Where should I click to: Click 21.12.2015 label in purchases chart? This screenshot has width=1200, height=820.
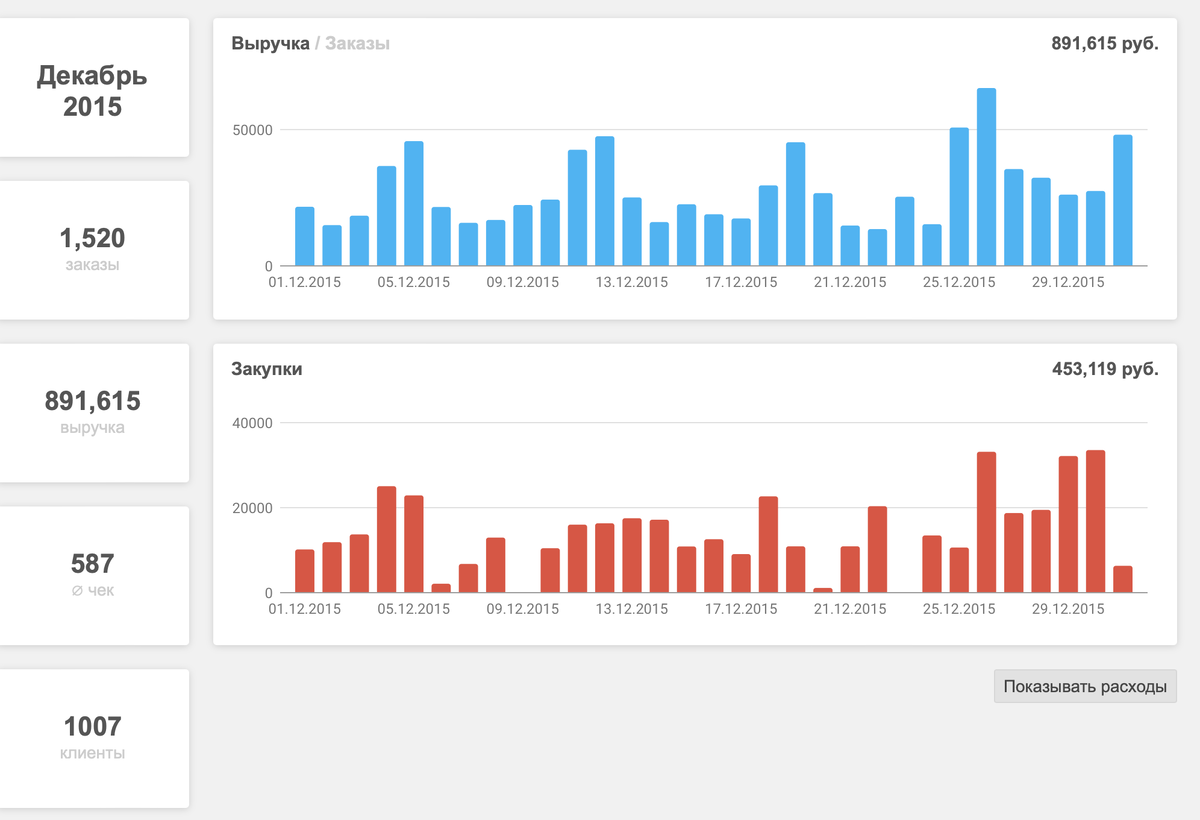(850, 609)
